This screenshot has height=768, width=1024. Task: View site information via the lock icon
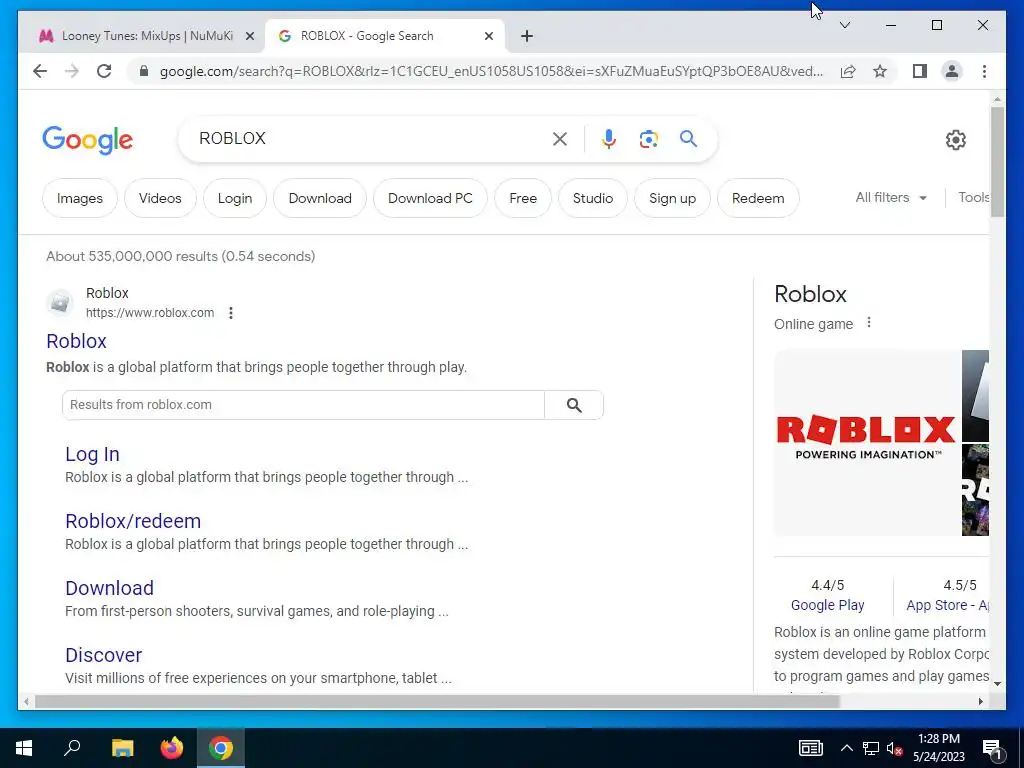[x=144, y=71]
